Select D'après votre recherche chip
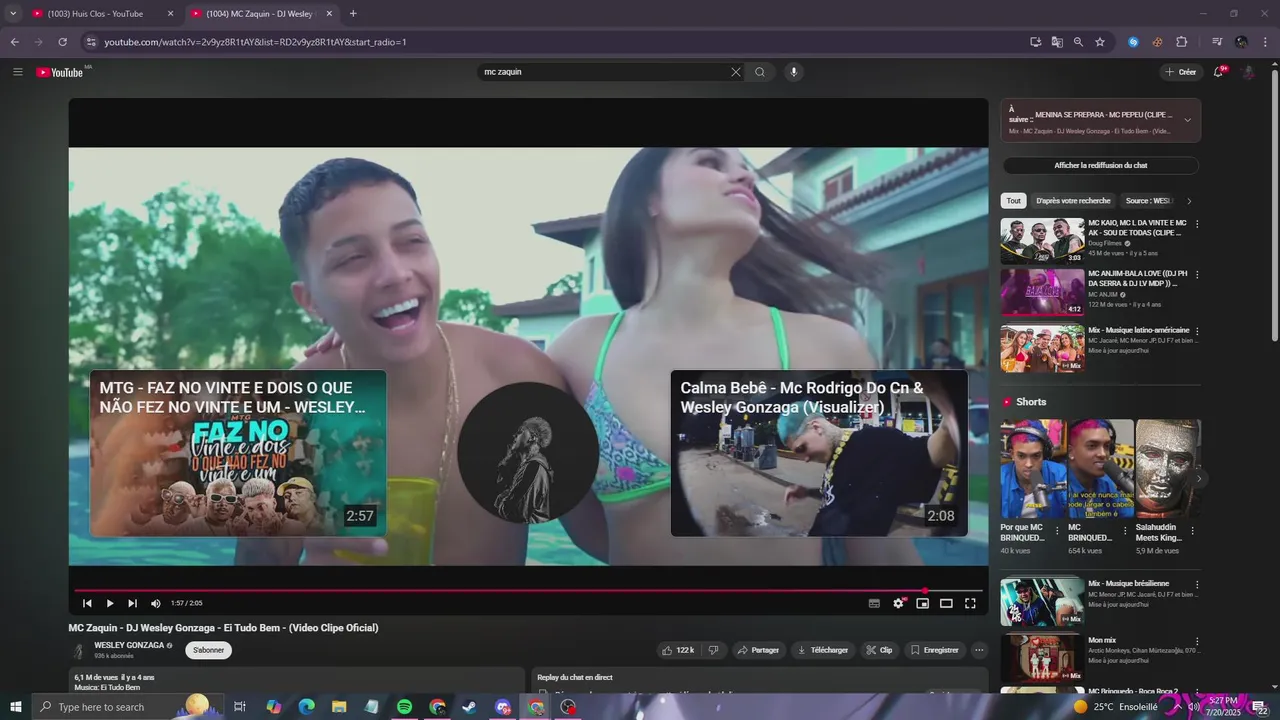Viewport: 1280px width, 720px height. coord(1073,201)
